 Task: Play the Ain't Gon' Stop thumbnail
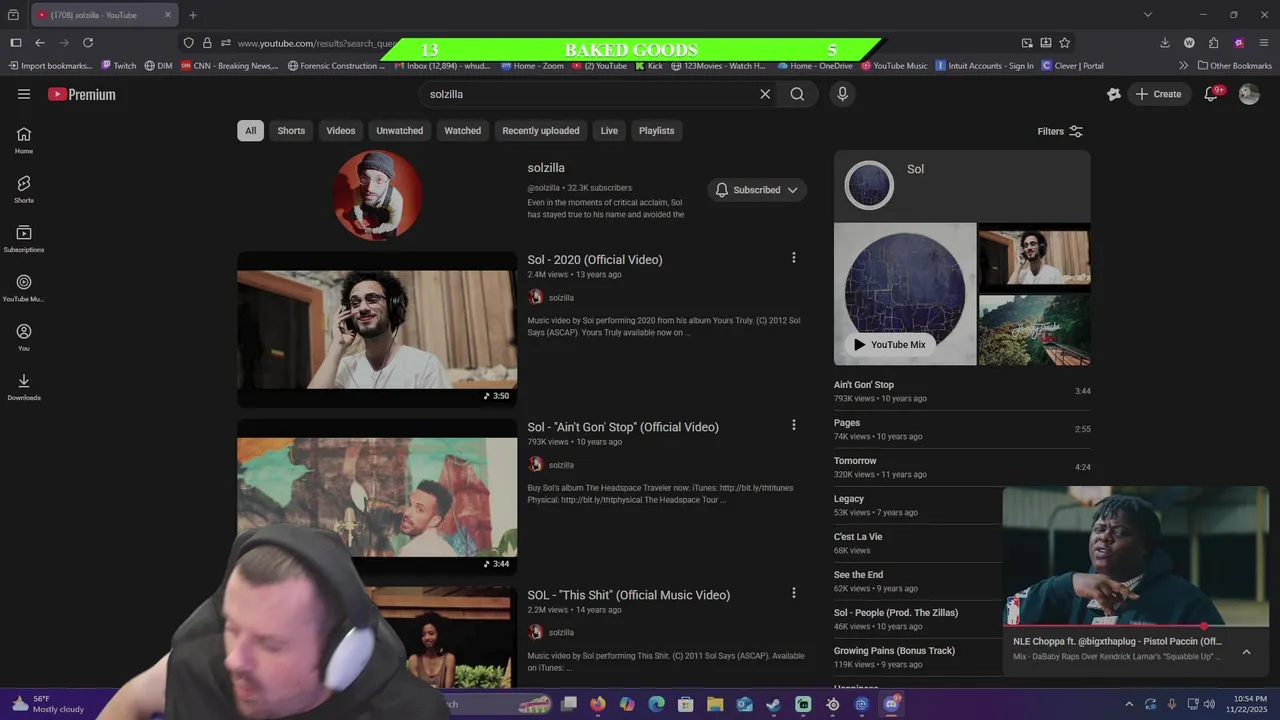point(377,496)
